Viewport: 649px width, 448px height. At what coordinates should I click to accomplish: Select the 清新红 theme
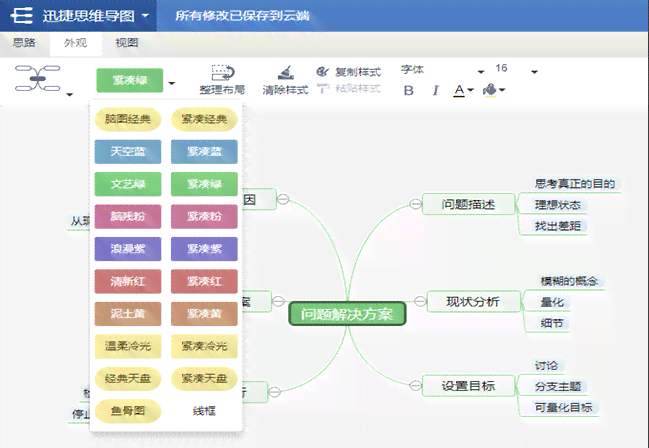pyautogui.click(x=128, y=281)
